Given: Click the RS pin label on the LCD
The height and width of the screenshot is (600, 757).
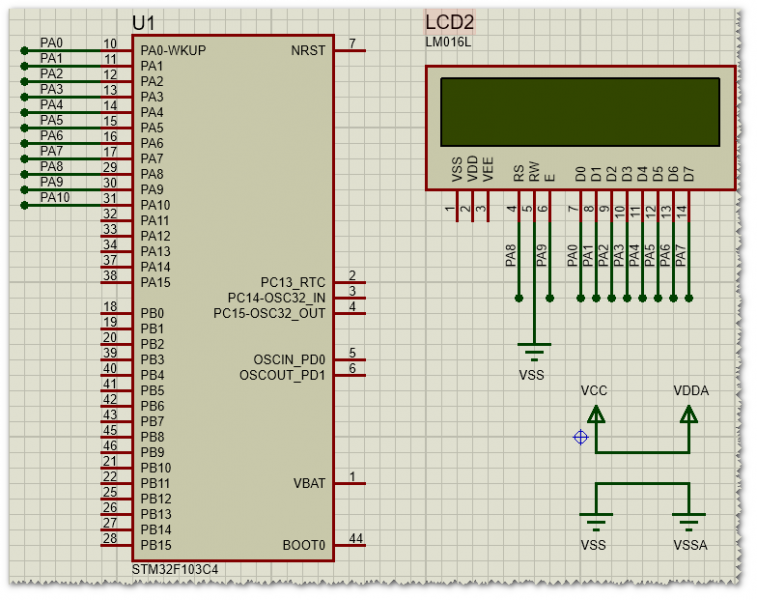Looking at the screenshot, I should pyautogui.click(x=519, y=173).
